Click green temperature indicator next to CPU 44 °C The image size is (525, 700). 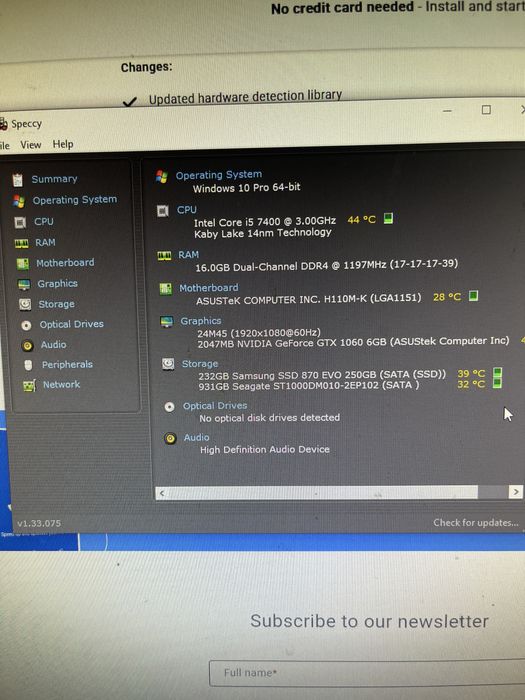point(388,218)
